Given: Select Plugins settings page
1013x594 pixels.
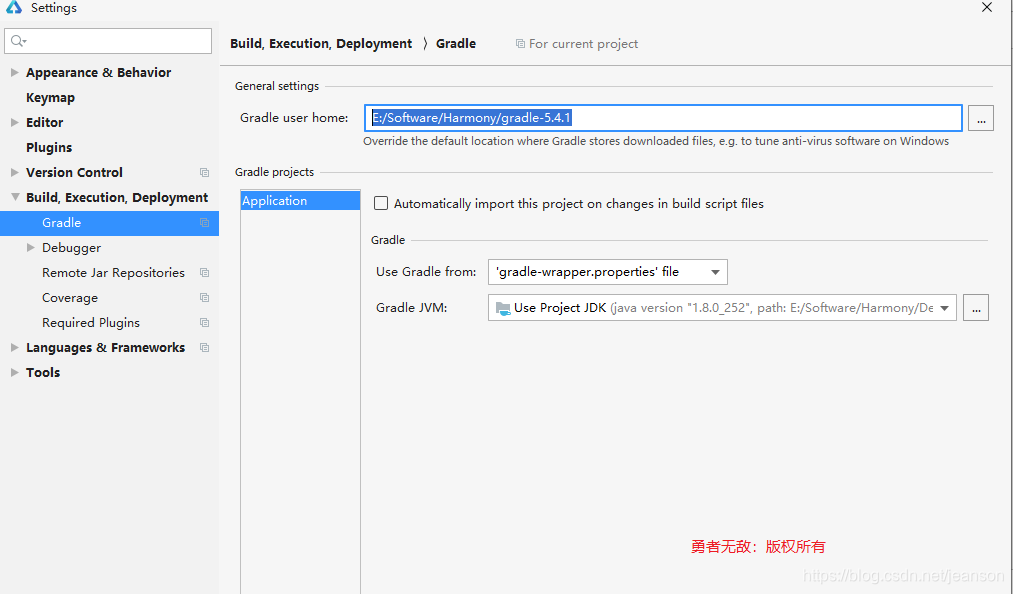Looking at the screenshot, I should [49, 147].
